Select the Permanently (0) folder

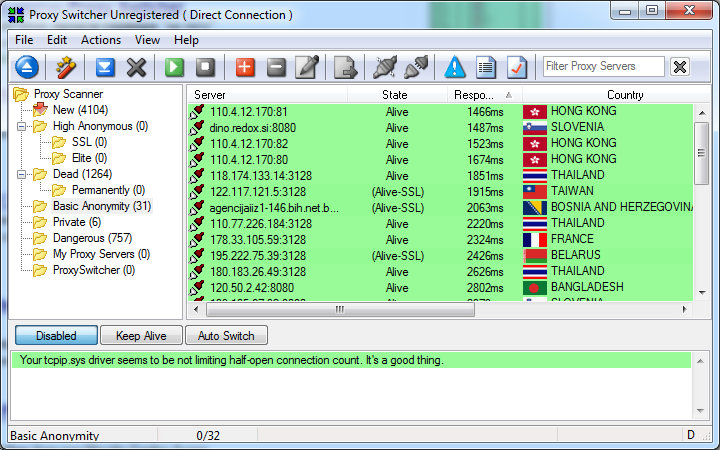[108, 190]
